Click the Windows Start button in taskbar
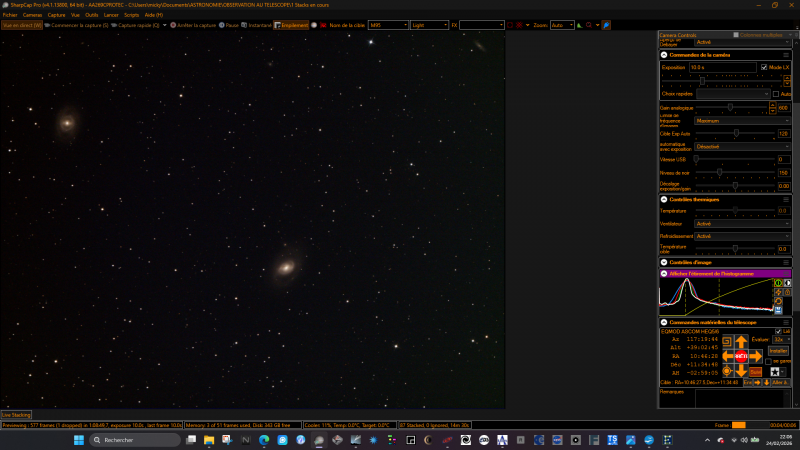The width and height of the screenshot is (800, 450). tap(79, 440)
